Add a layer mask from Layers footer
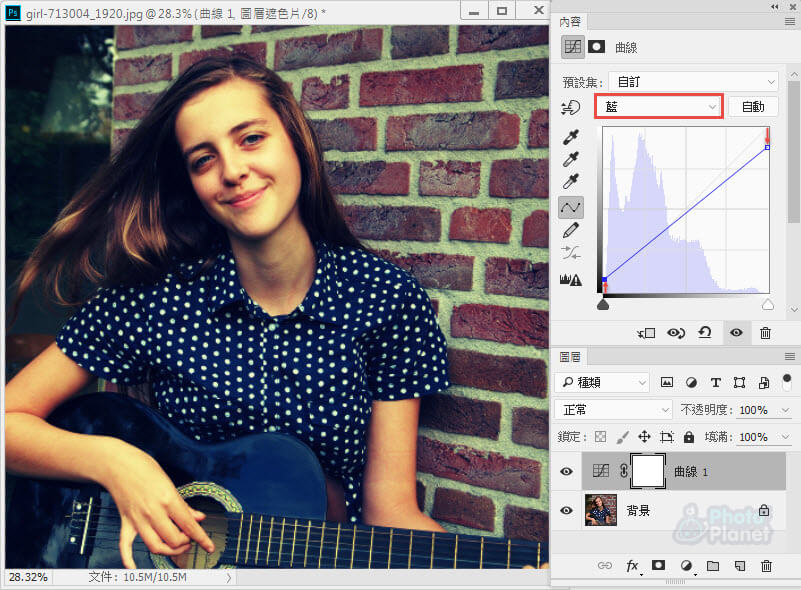The image size is (801, 590). (658, 565)
